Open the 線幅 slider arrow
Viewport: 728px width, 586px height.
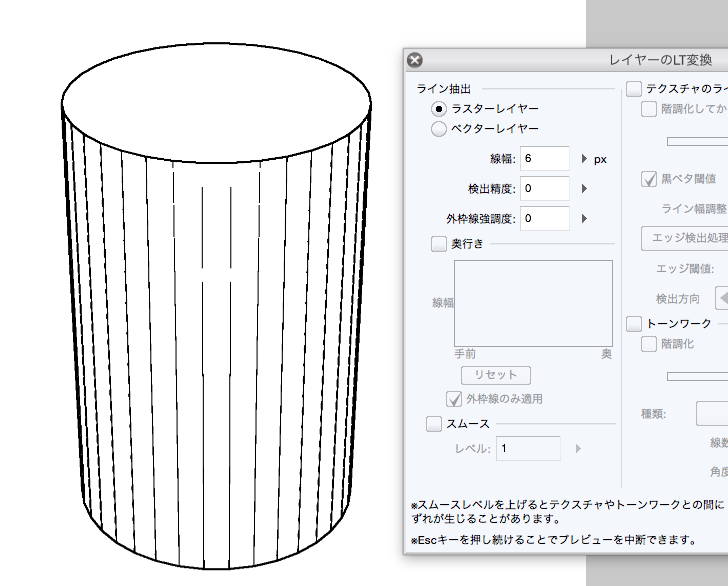(x=584, y=159)
